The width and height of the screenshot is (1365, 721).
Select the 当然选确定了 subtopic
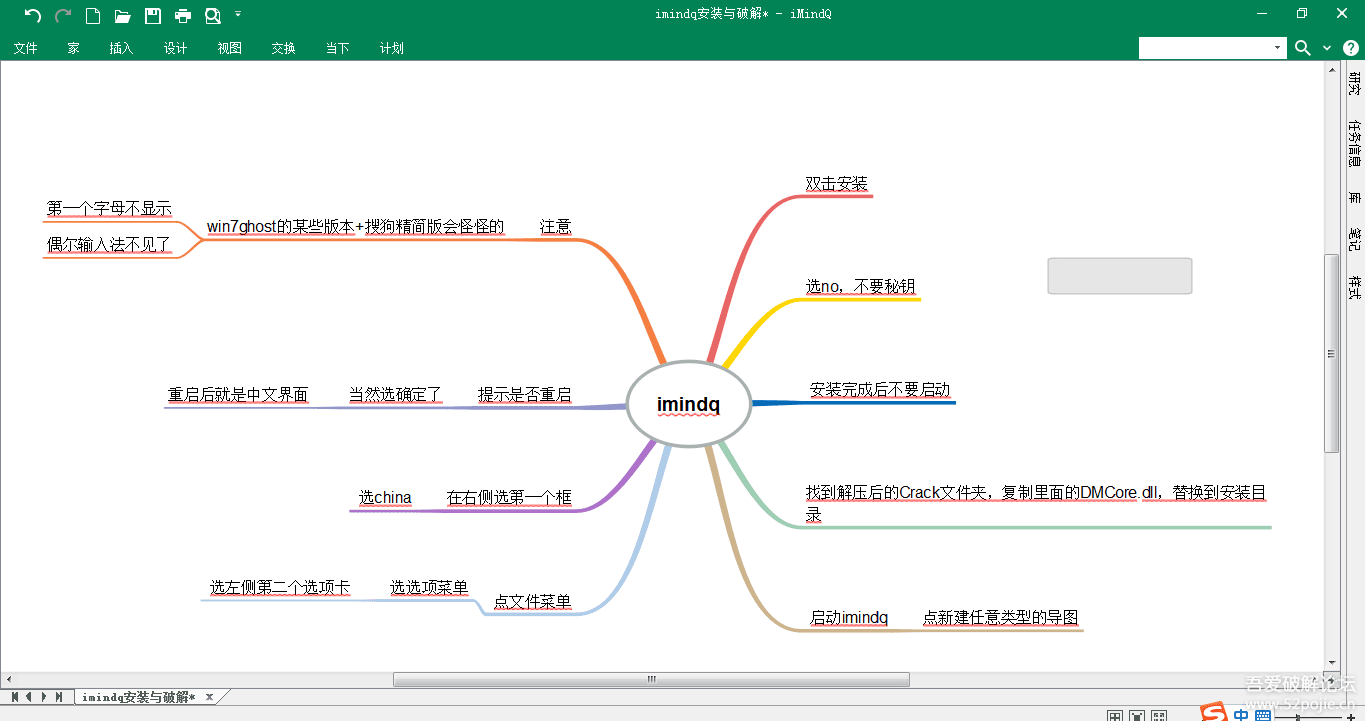[x=395, y=394]
